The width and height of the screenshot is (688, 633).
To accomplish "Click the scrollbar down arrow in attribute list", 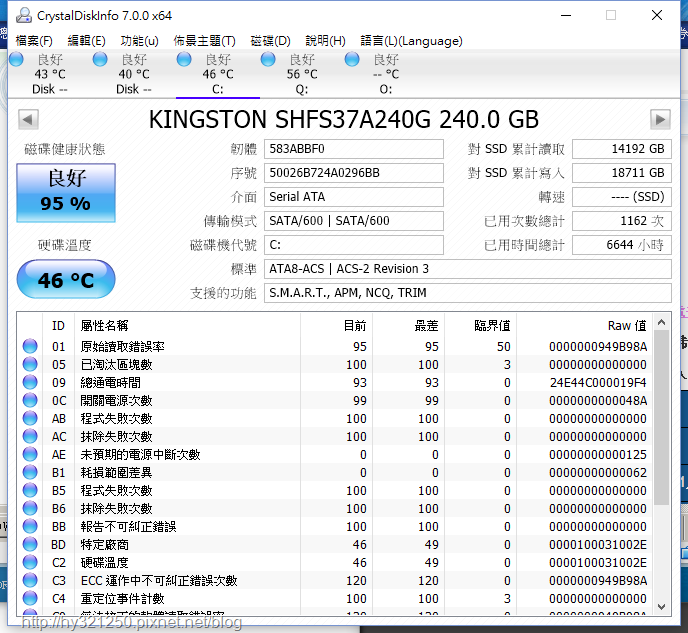I will click(x=662, y=607).
